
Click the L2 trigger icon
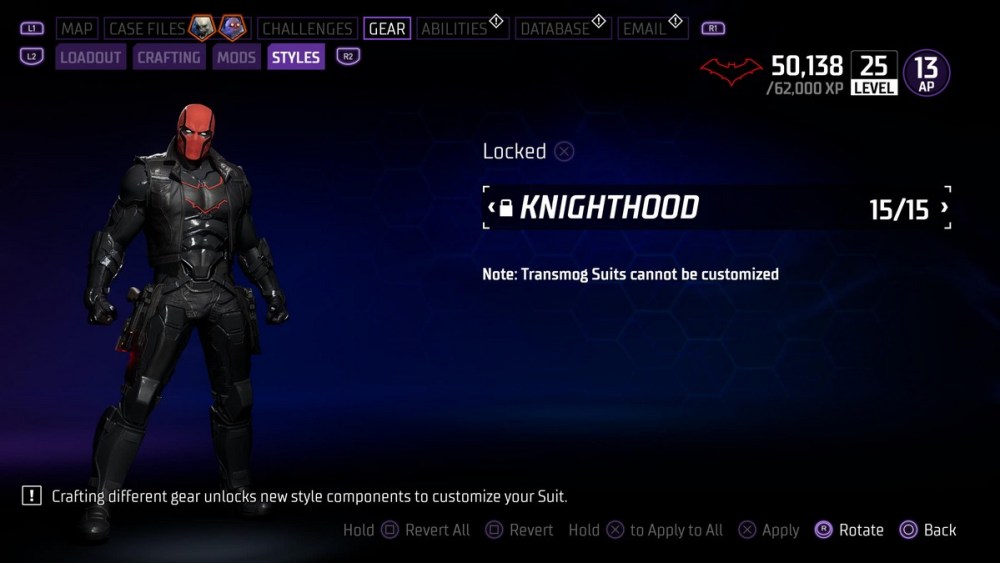(32, 57)
